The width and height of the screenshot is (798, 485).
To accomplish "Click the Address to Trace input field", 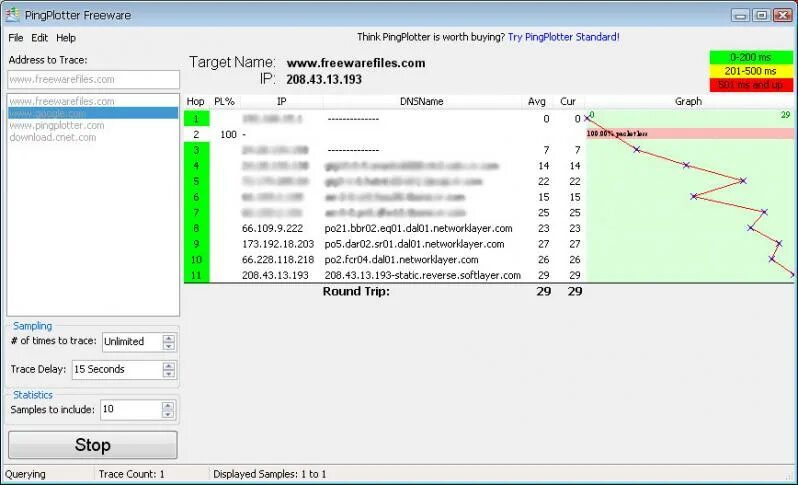I will [93, 79].
